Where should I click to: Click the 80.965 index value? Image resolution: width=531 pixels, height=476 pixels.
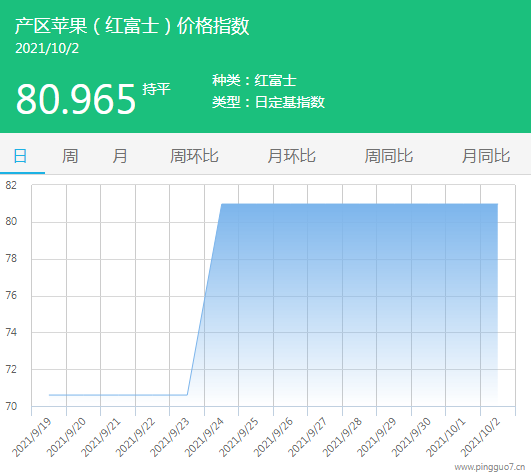click(76, 99)
